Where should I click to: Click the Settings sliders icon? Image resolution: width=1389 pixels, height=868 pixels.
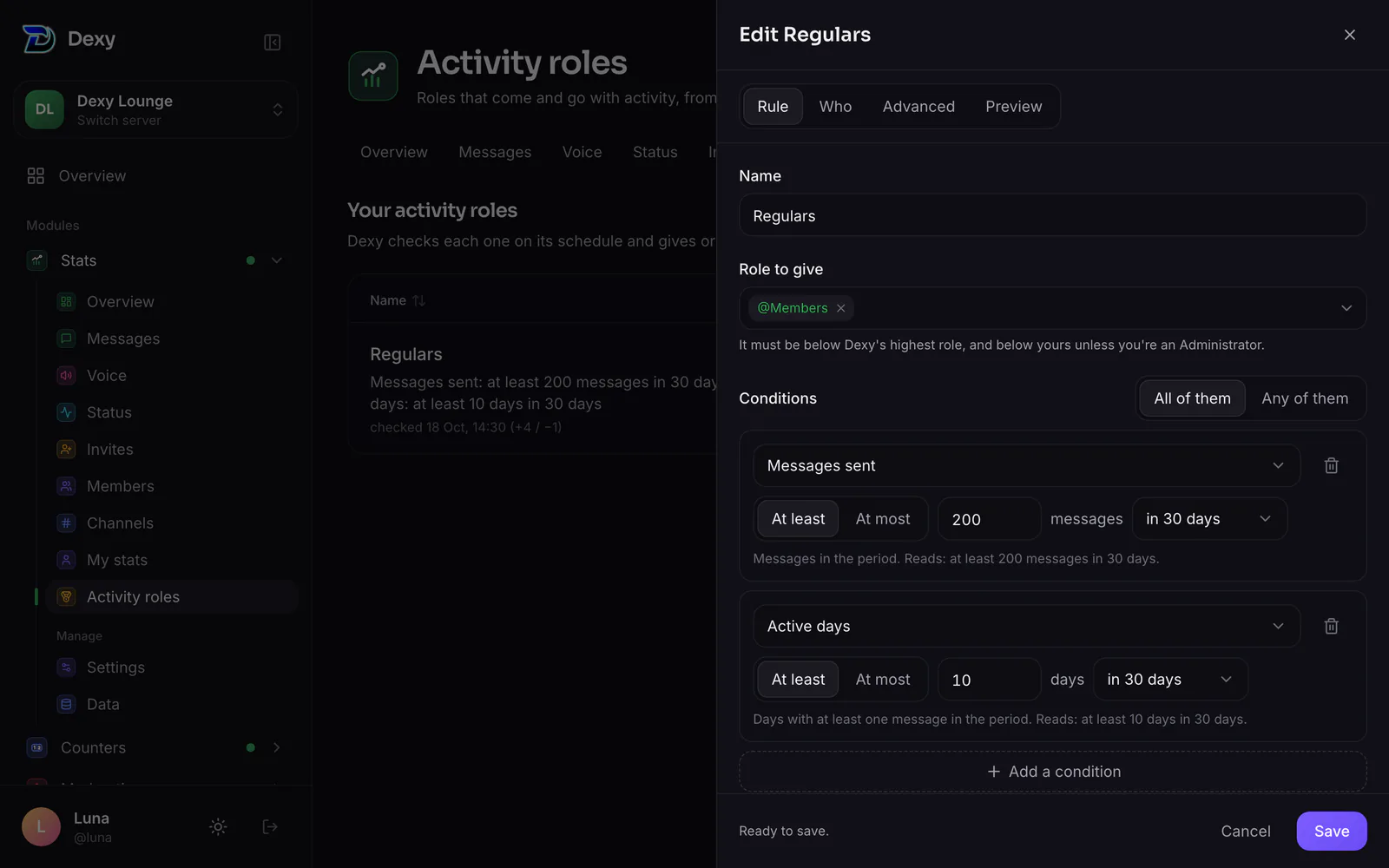[x=66, y=667]
